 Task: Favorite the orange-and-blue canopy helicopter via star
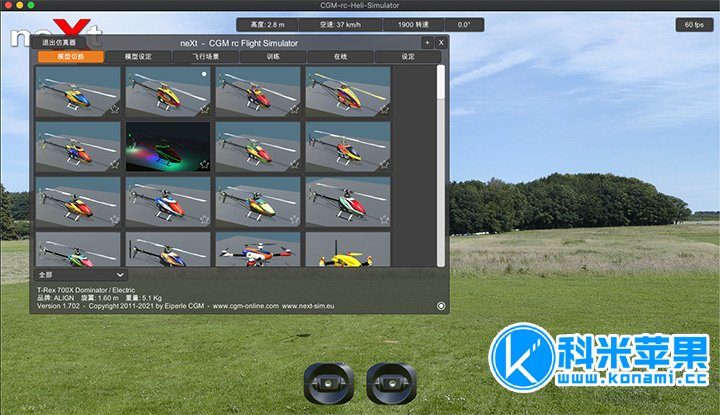click(115, 109)
